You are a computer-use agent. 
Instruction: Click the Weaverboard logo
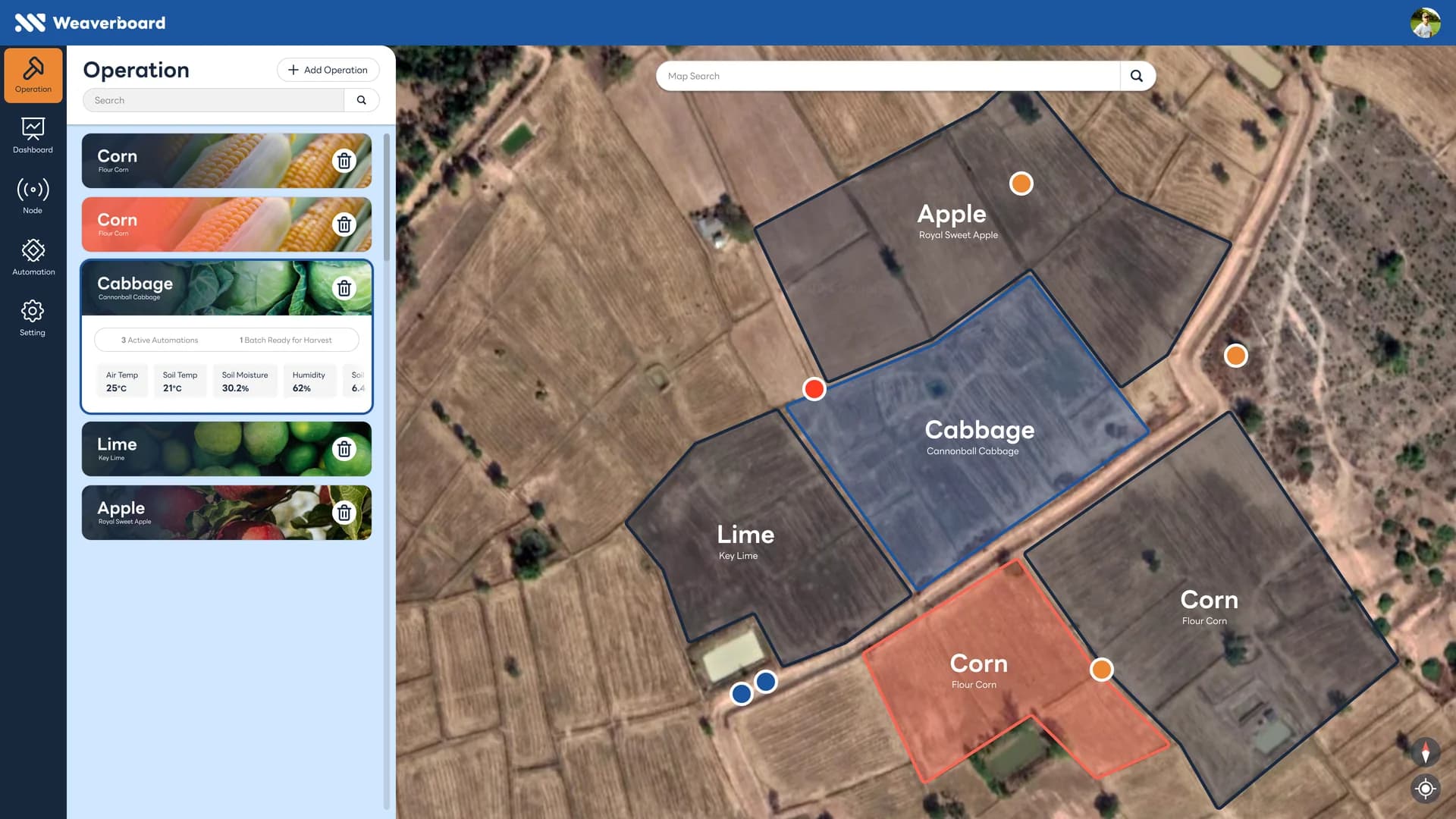[x=90, y=23]
